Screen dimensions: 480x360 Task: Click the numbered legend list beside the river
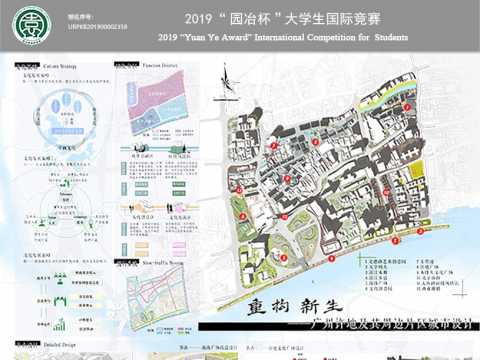pos(412,275)
